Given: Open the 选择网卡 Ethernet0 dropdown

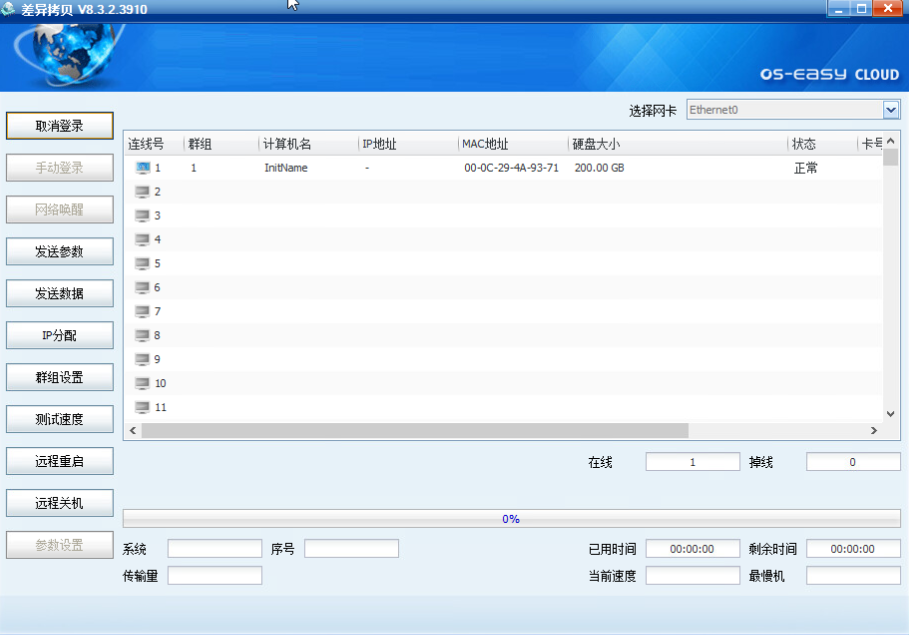Looking at the screenshot, I should pos(891,110).
